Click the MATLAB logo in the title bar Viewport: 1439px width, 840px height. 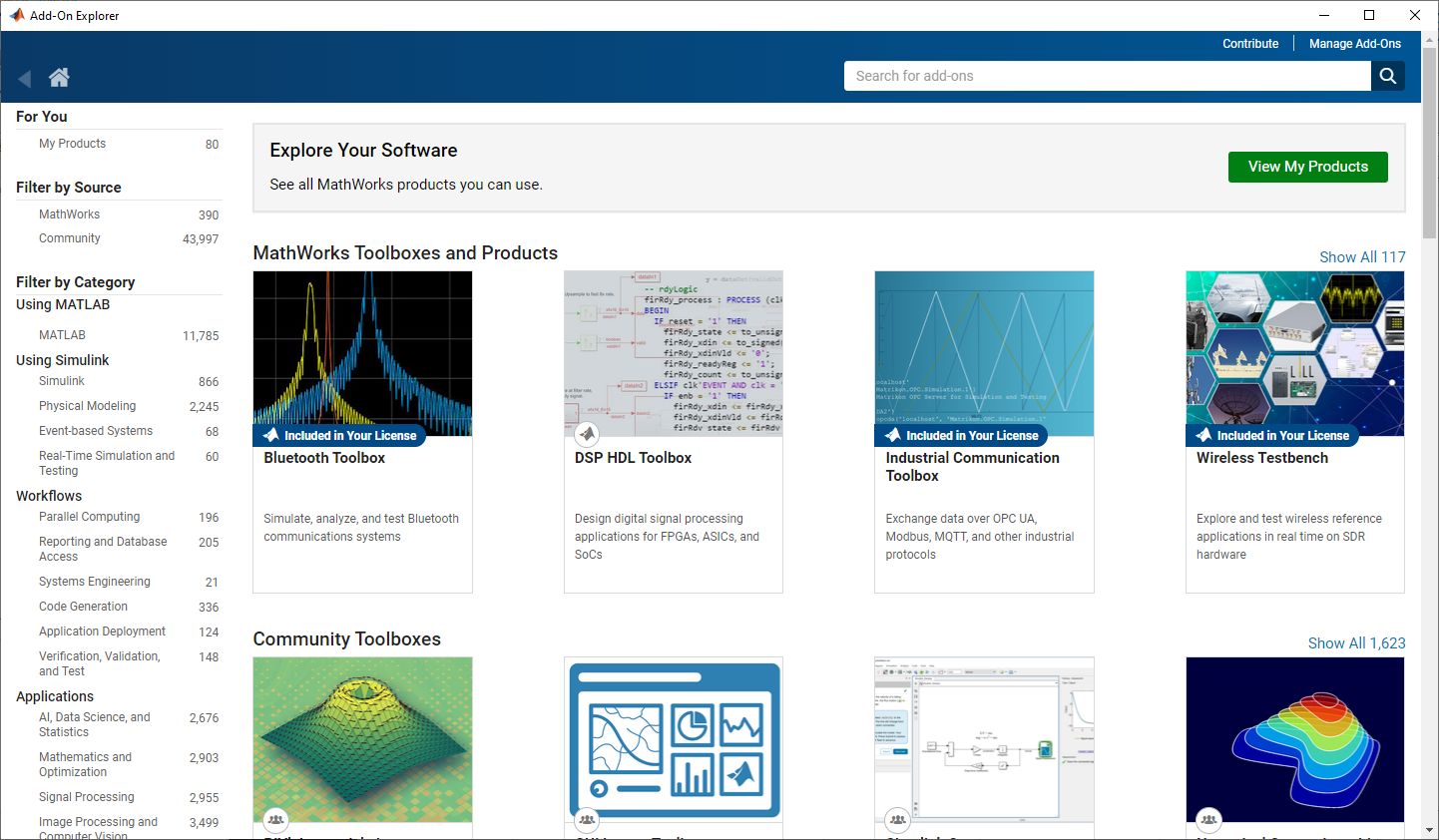click(x=17, y=15)
